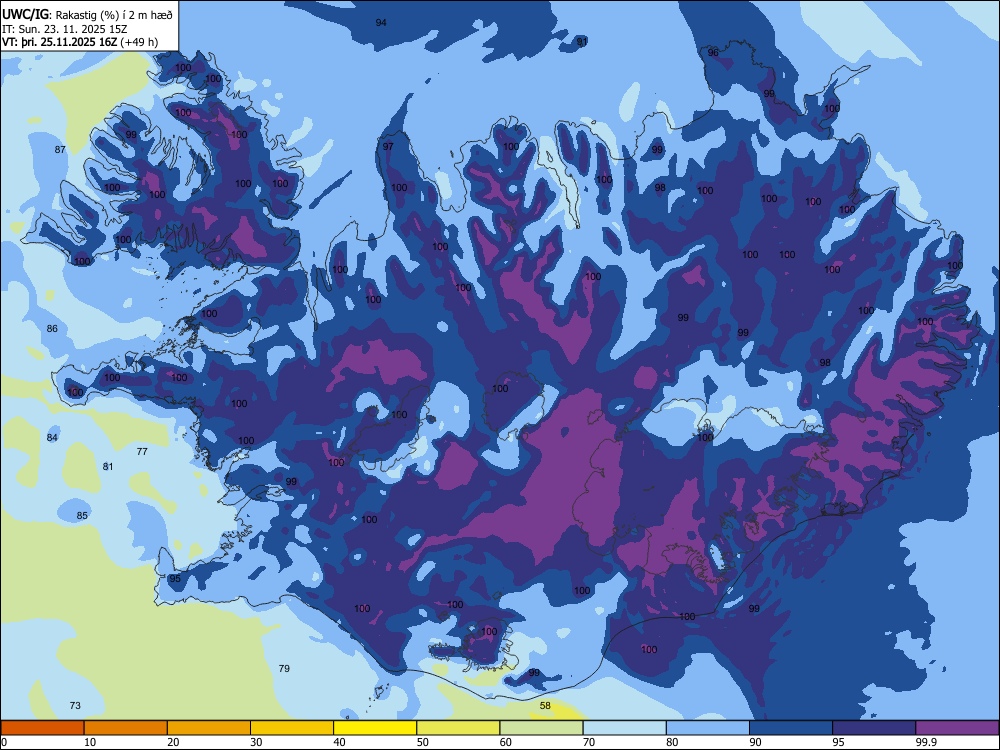
Task: Click the orange 10–20 legend swatch
Action: [x=126, y=728]
